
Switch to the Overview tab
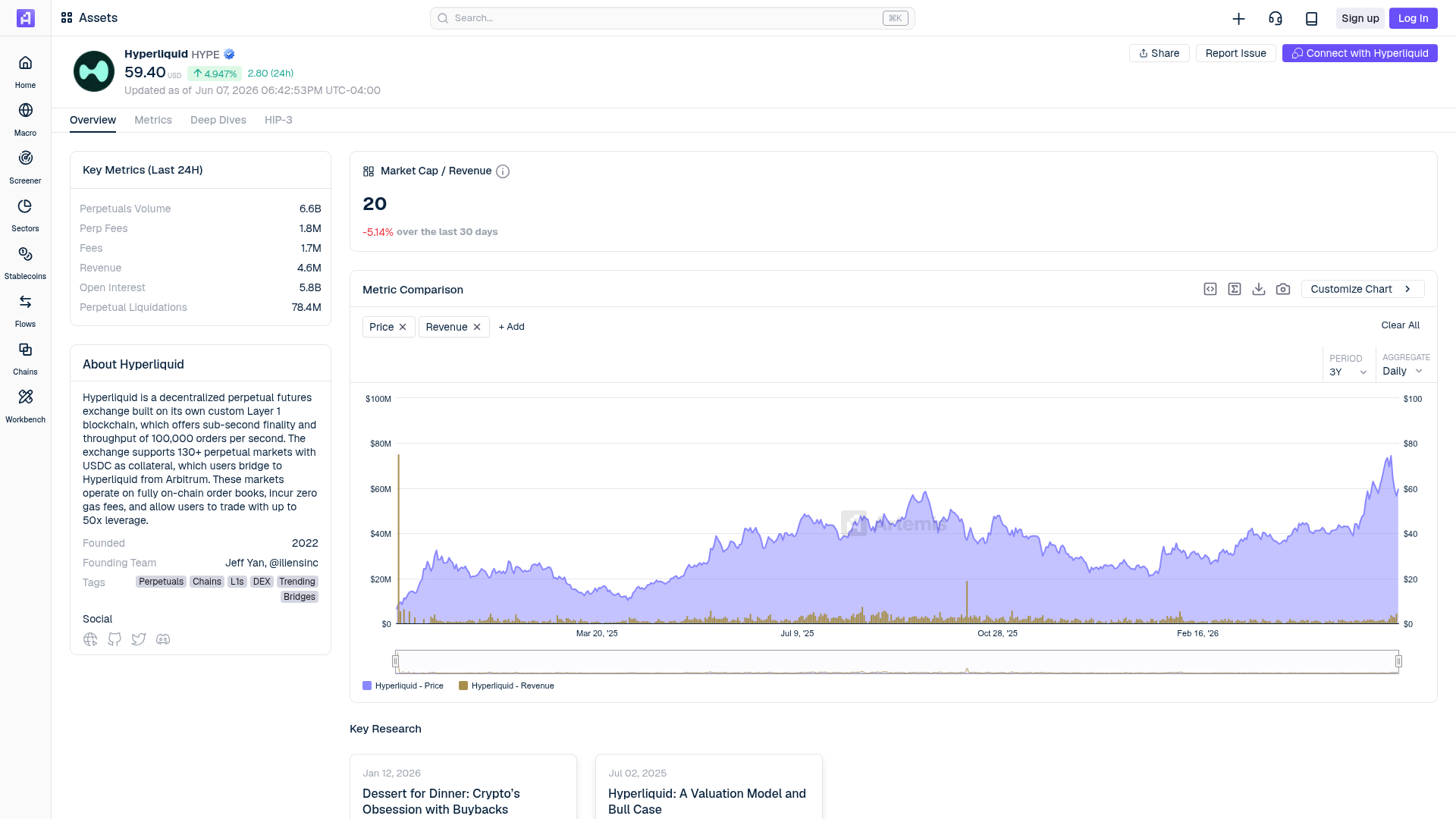pyautogui.click(x=93, y=120)
